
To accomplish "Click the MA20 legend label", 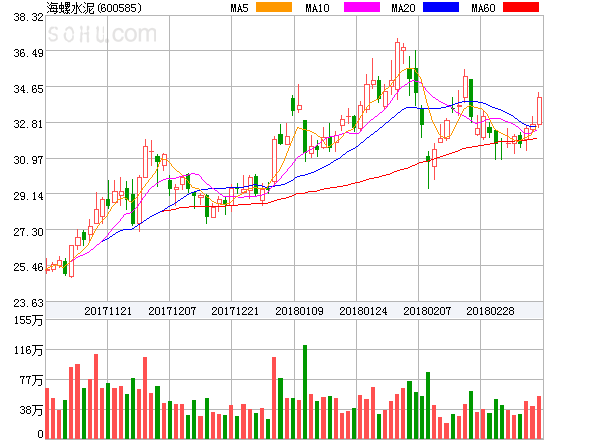I will (403, 8).
